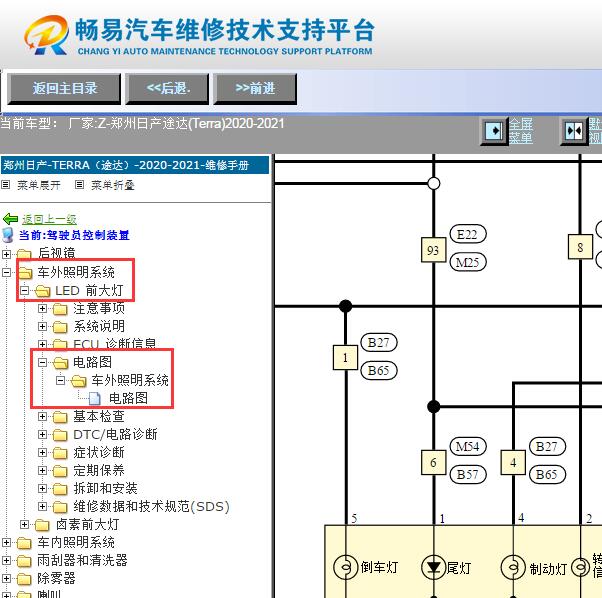Select the 维修数据和技术规范(SDS) label

pos(152,507)
